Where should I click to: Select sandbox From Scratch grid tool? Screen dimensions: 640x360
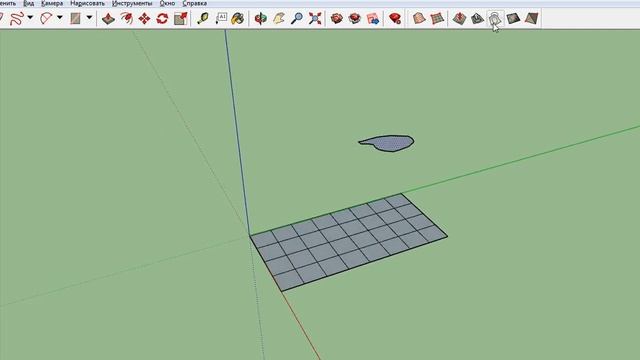coord(437,18)
